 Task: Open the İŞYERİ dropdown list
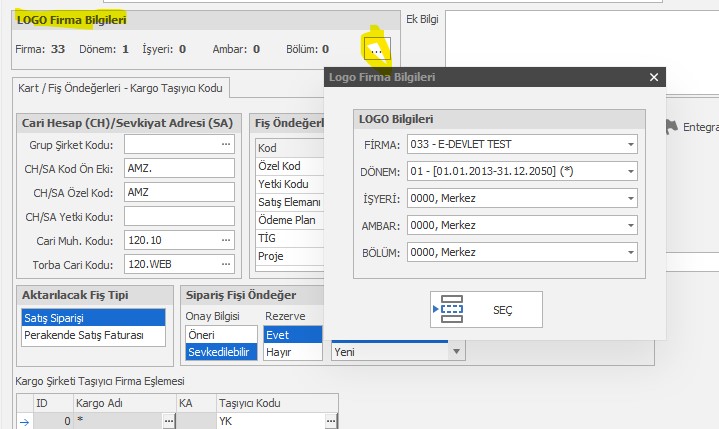pyautogui.click(x=630, y=199)
